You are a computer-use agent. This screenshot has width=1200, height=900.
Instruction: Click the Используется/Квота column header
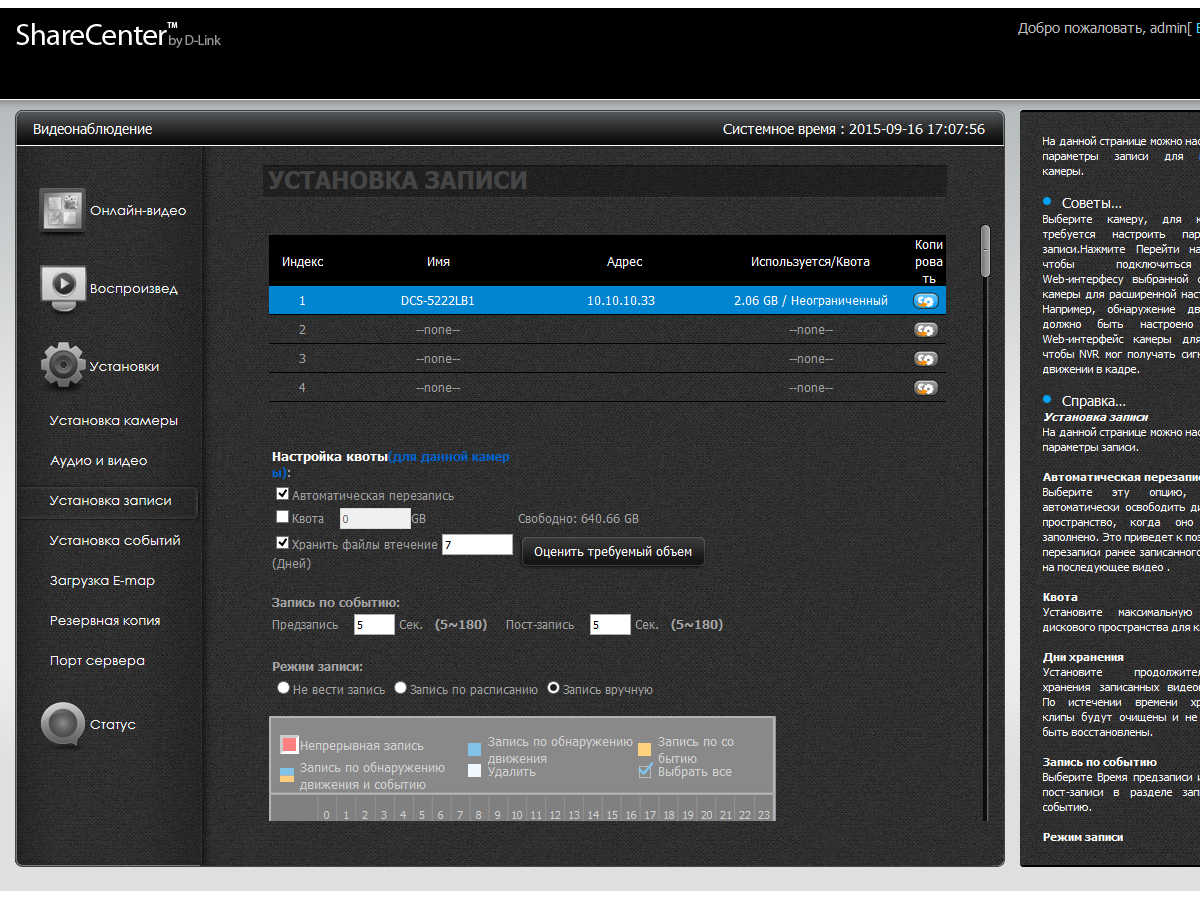click(x=811, y=262)
